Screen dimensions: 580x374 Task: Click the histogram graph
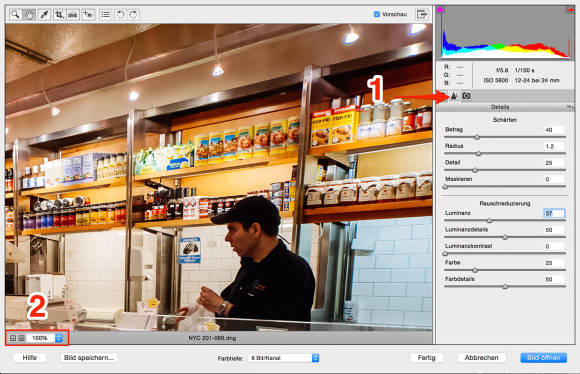pos(505,33)
